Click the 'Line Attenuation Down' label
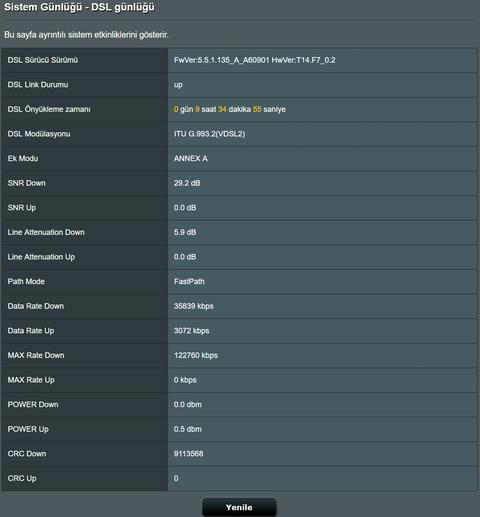 tap(46, 232)
